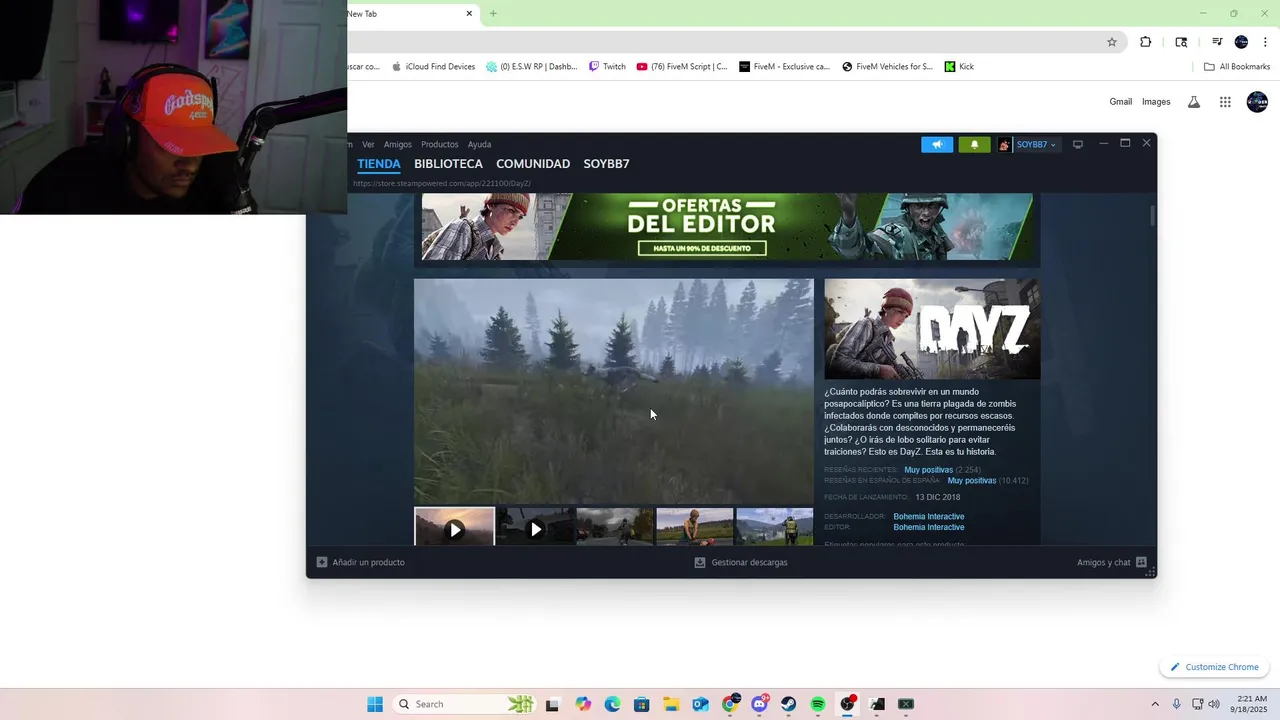Click the Customize Chrome button

1214,667
